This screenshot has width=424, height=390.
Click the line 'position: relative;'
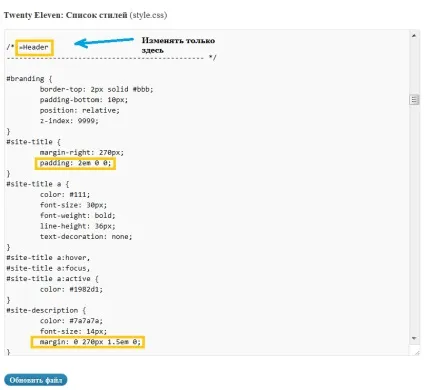click(x=80, y=110)
